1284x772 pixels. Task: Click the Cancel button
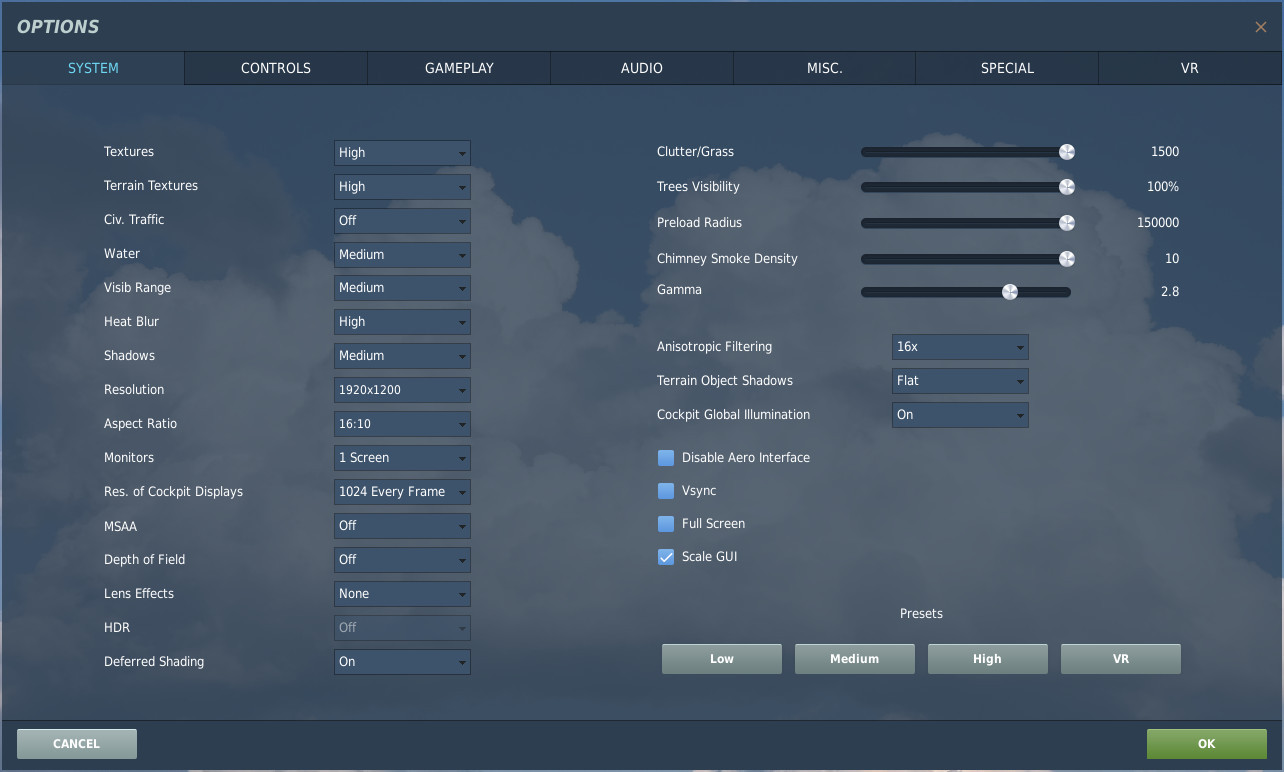coord(77,744)
